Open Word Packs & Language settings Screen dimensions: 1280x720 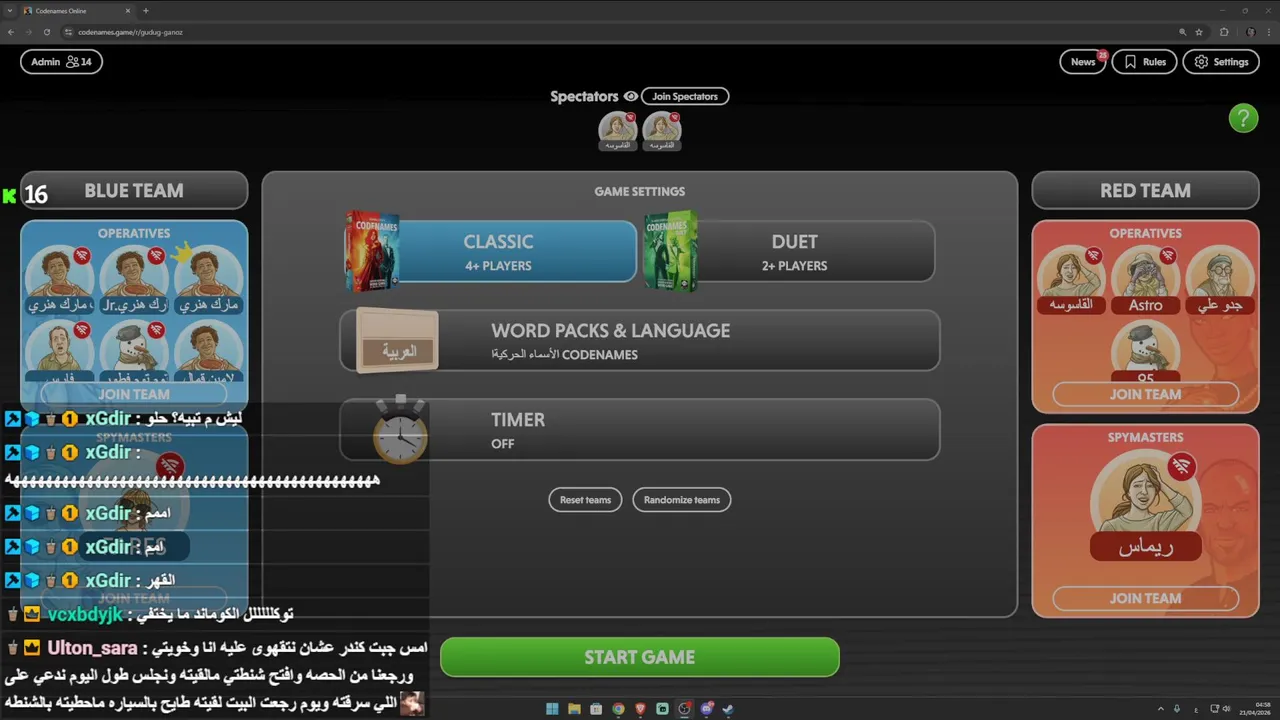pos(640,341)
